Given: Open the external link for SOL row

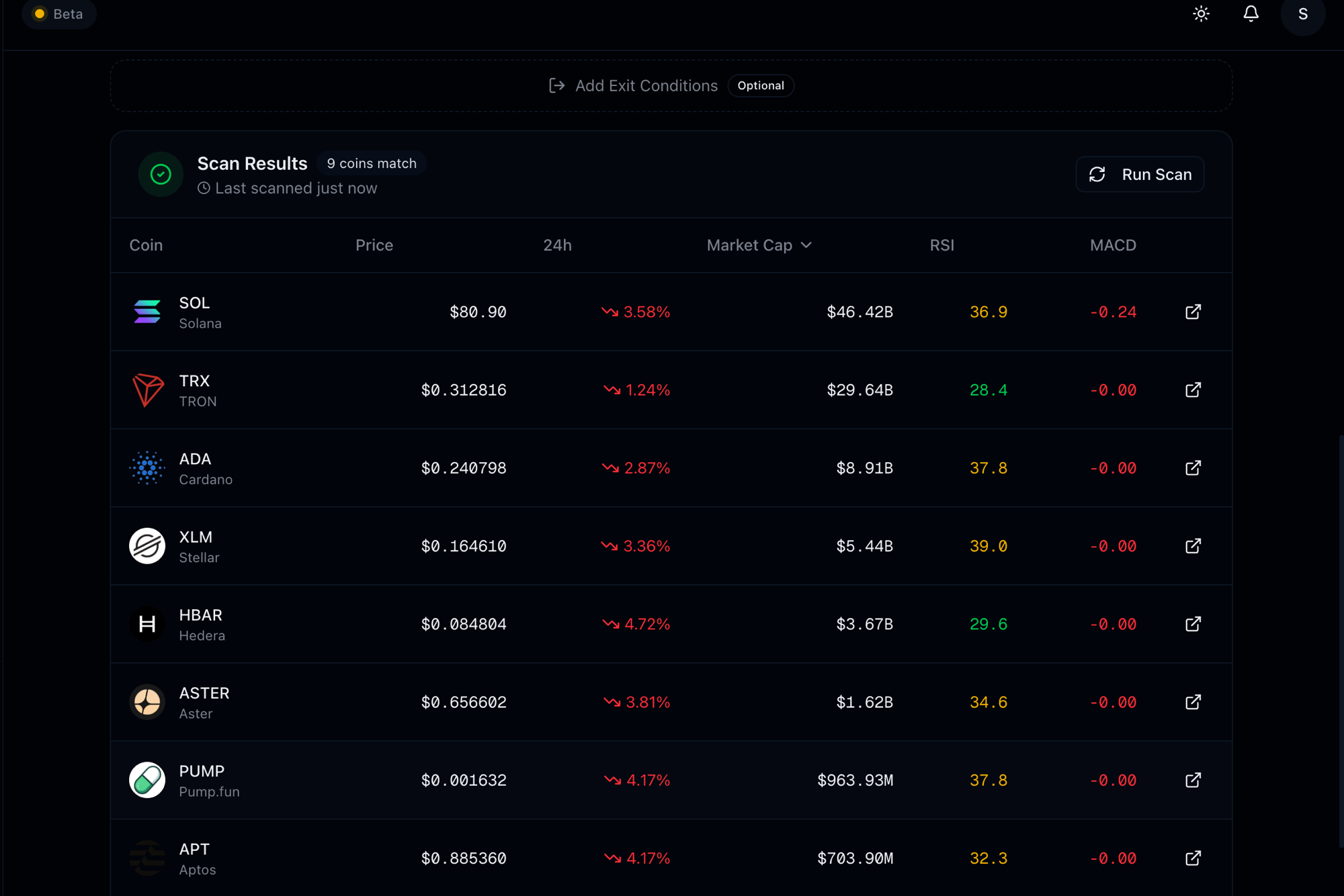Looking at the screenshot, I should (1193, 312).
